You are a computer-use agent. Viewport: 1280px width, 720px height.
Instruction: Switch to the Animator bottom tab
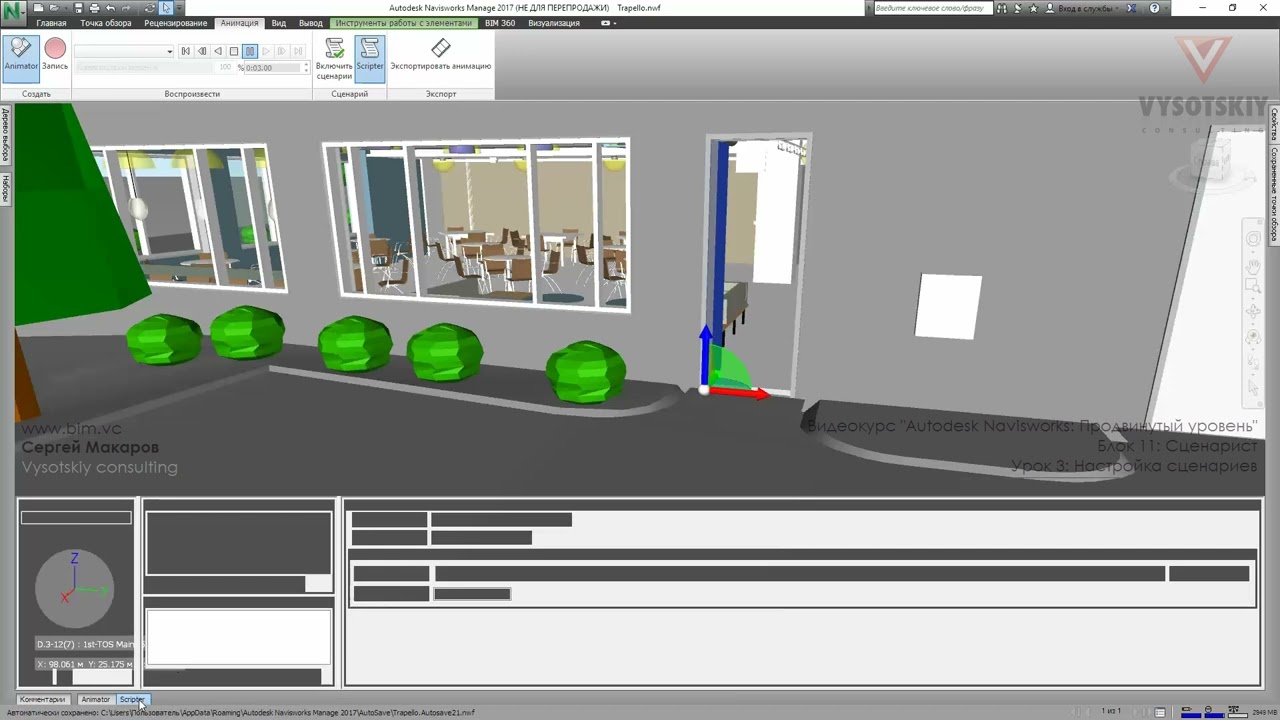click(95, 700)
